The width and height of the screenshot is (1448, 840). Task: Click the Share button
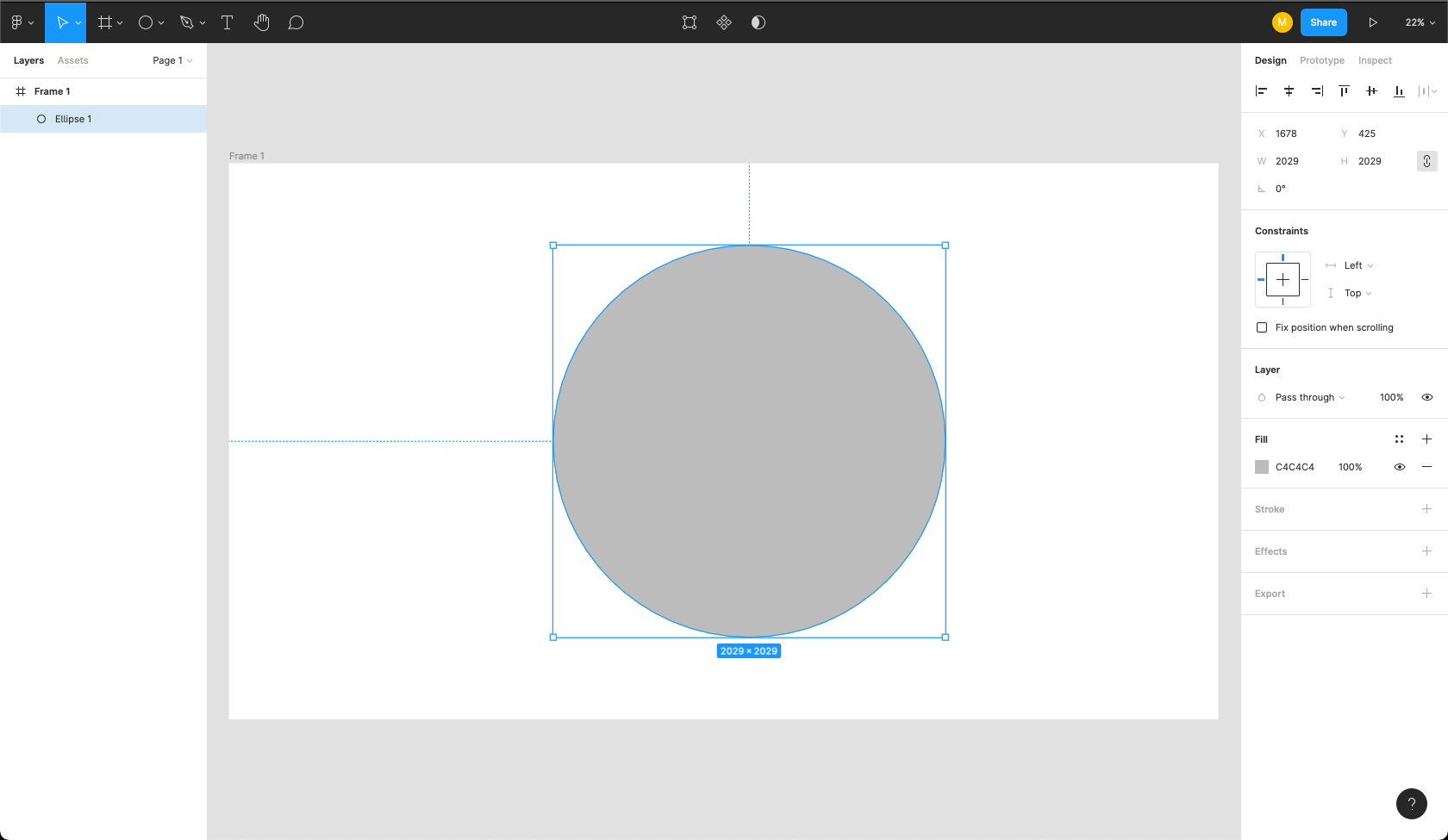pyautogui.click(x=1323, y=22)
